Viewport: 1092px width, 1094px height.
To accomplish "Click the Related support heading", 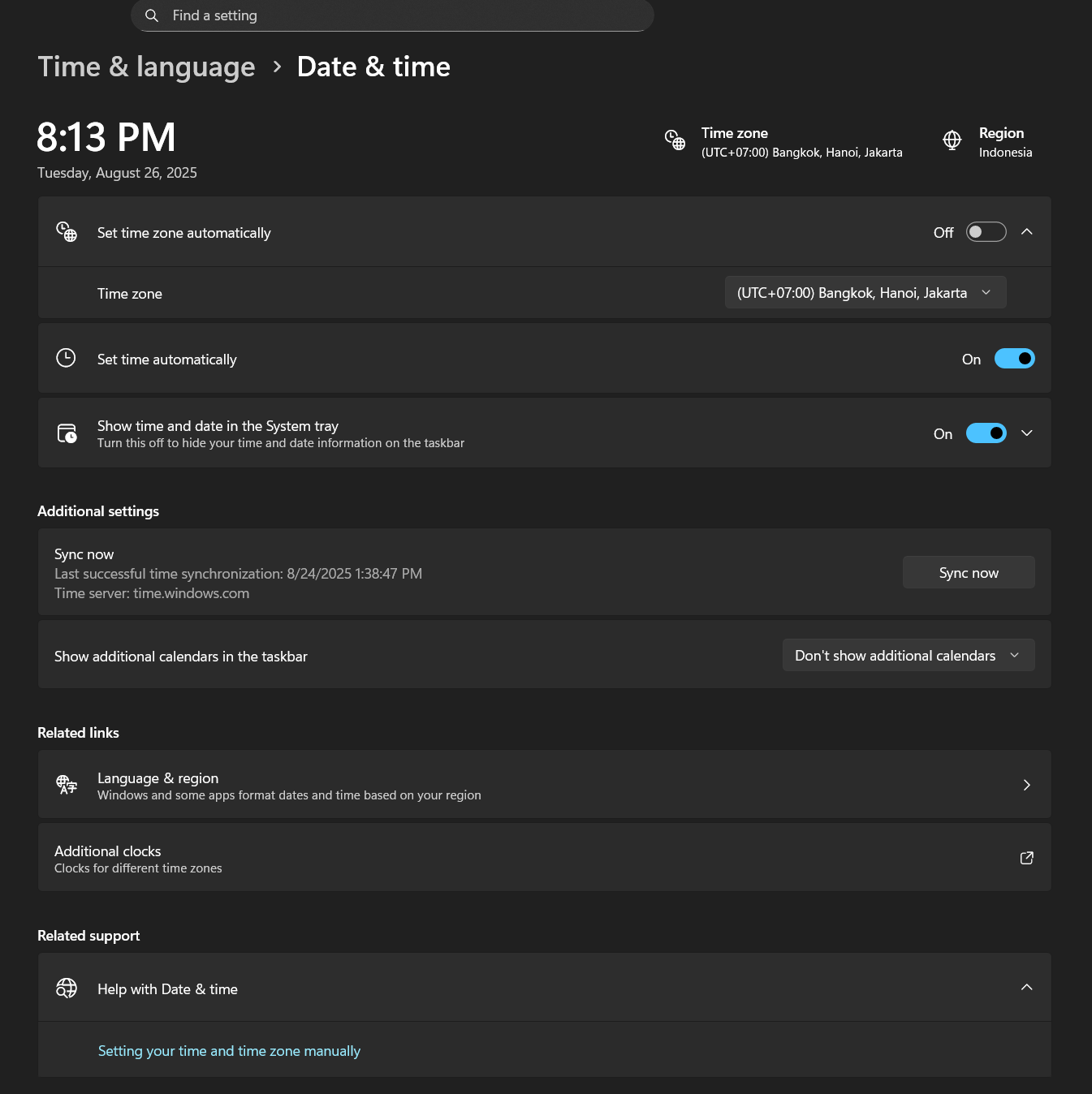I will [x=88, y=936].
